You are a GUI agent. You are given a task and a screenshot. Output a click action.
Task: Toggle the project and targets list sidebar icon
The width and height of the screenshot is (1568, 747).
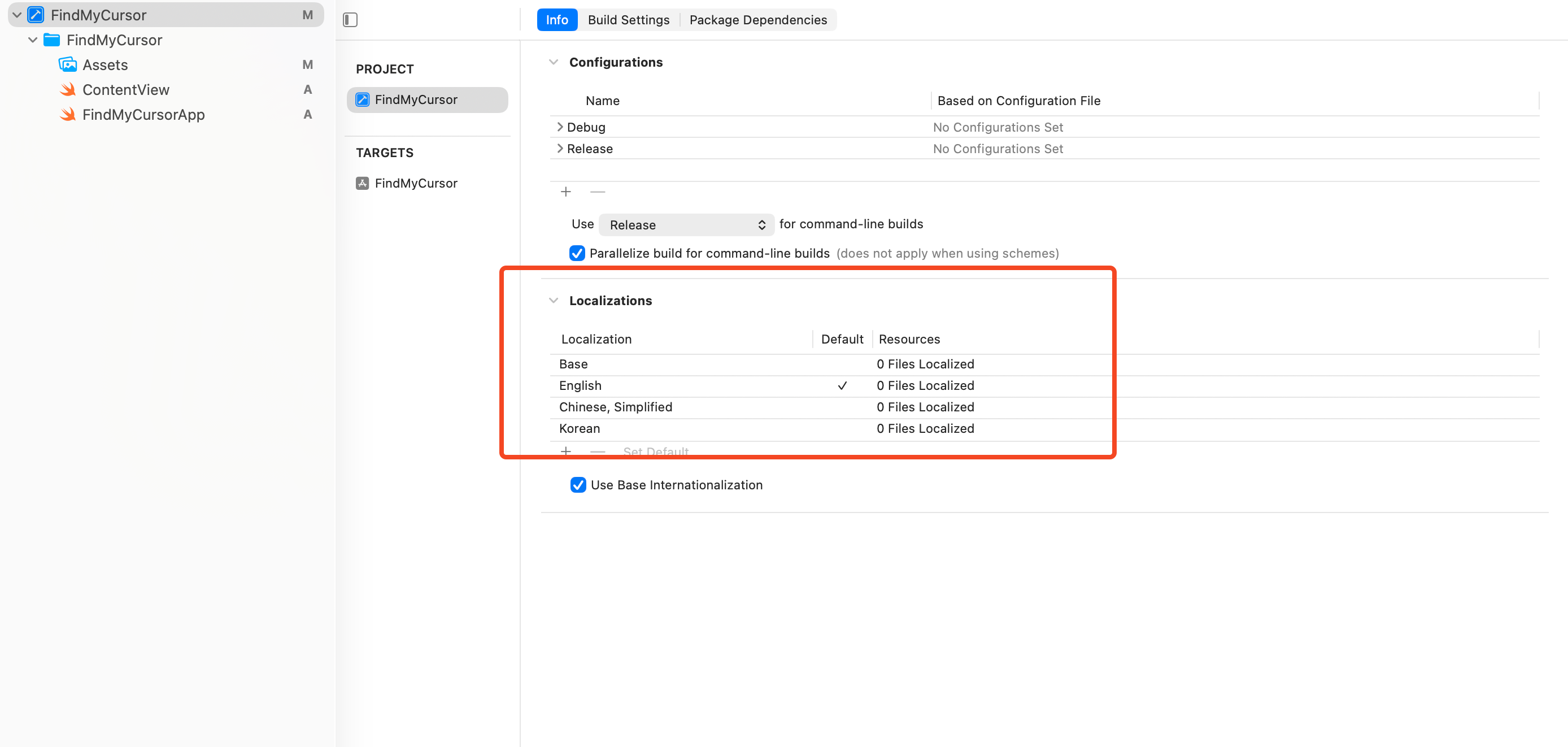350,19
